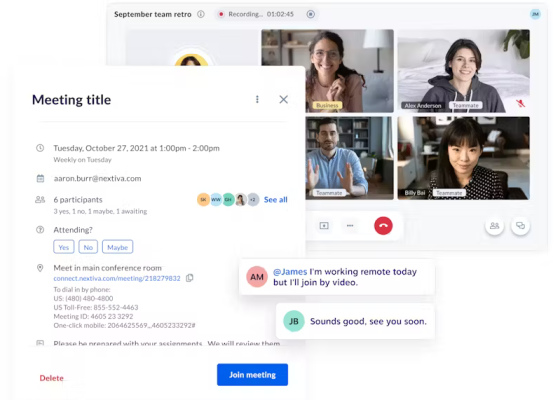Image resolution: width=553 pixels, height=400 pixels.
Task: Click the notes icon beside the description
Action: click(40, 343)
